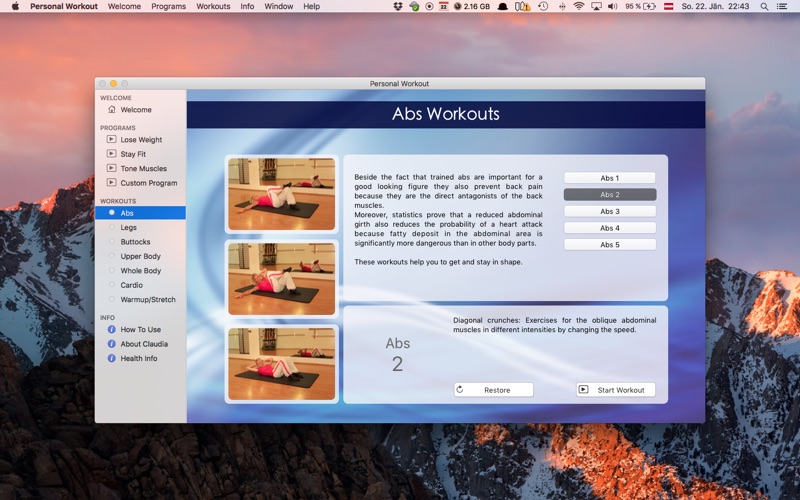
Task: Select the Cardio workout radio button
Action: click(112, 285)
